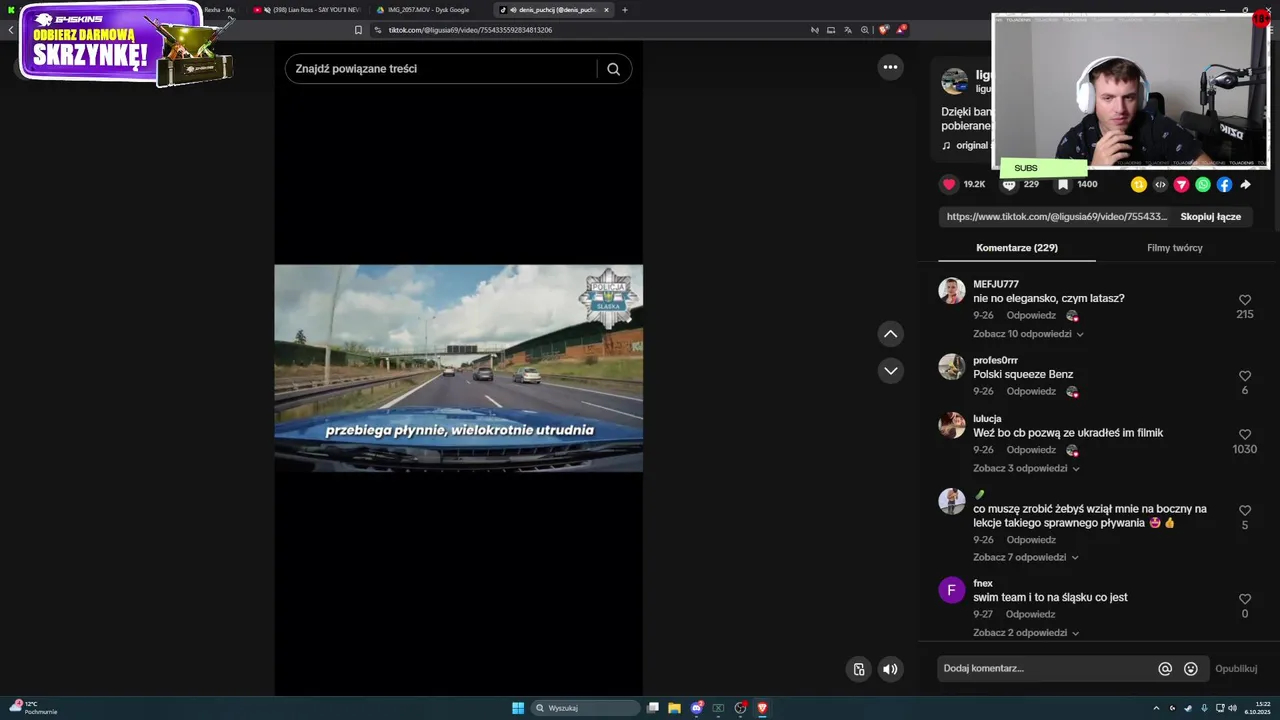Screen dimensions: 1280x720
Task: Open the three-dots more options menu
Action: (x=890, y=67)
